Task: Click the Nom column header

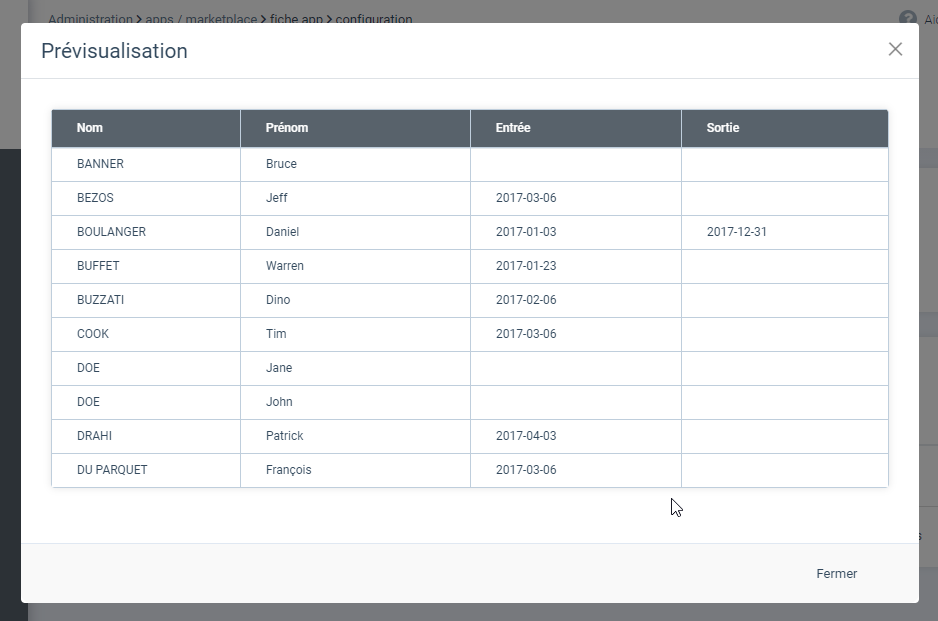Action: point(90,128)
